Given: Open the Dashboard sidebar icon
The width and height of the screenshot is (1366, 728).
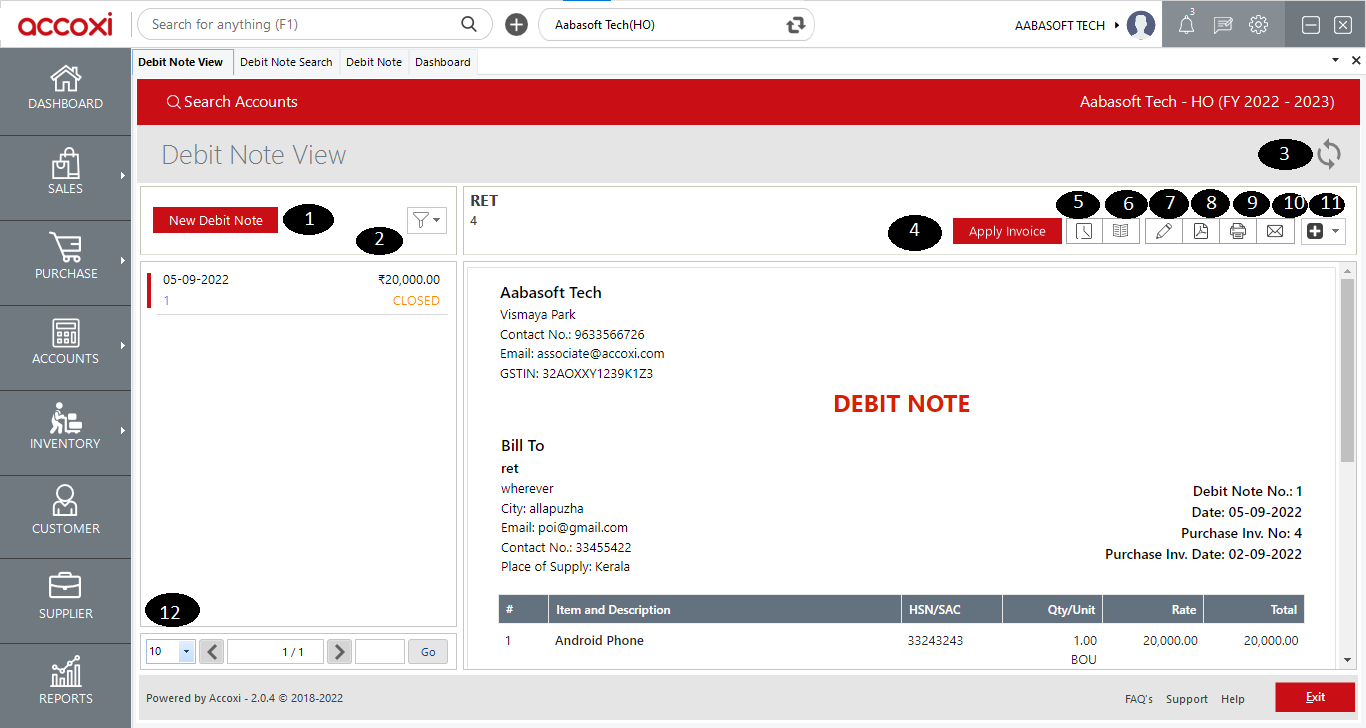Looking at the screenshot, I should click(x=65, y=88).
